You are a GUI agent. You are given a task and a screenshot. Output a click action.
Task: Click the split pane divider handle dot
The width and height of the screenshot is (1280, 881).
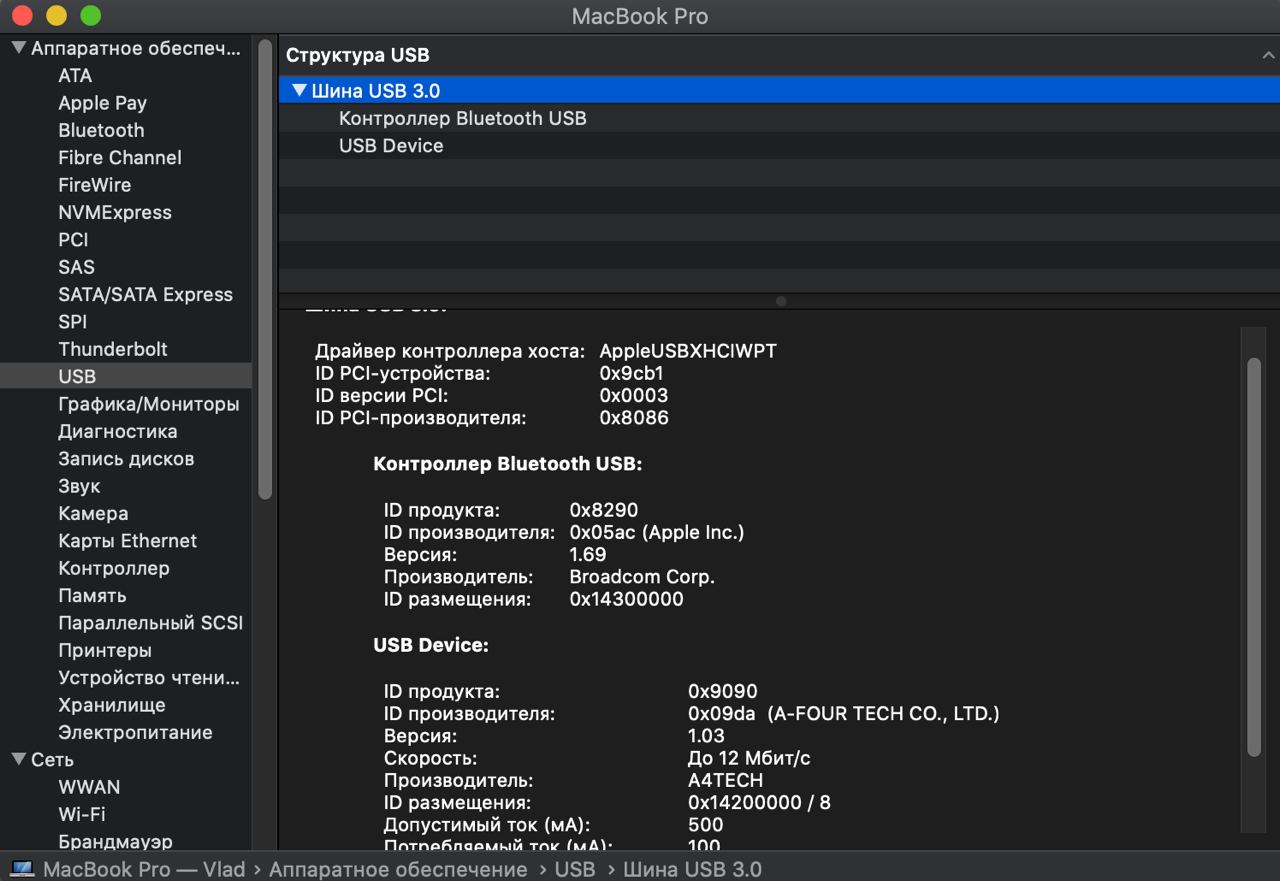[x=781, y=301]
